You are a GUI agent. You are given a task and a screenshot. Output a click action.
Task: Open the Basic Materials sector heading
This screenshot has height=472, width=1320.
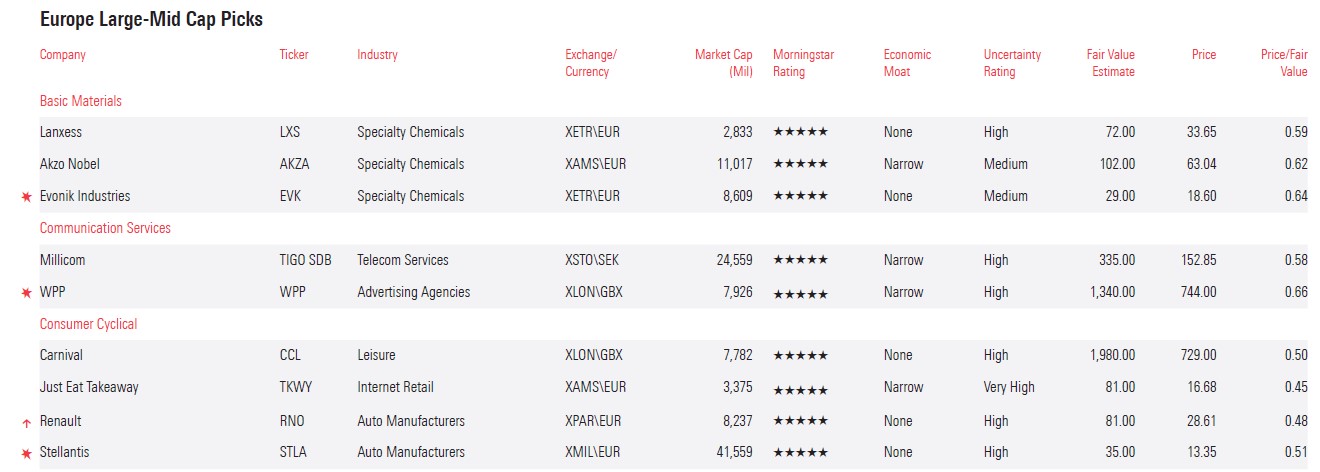(81, 101)
